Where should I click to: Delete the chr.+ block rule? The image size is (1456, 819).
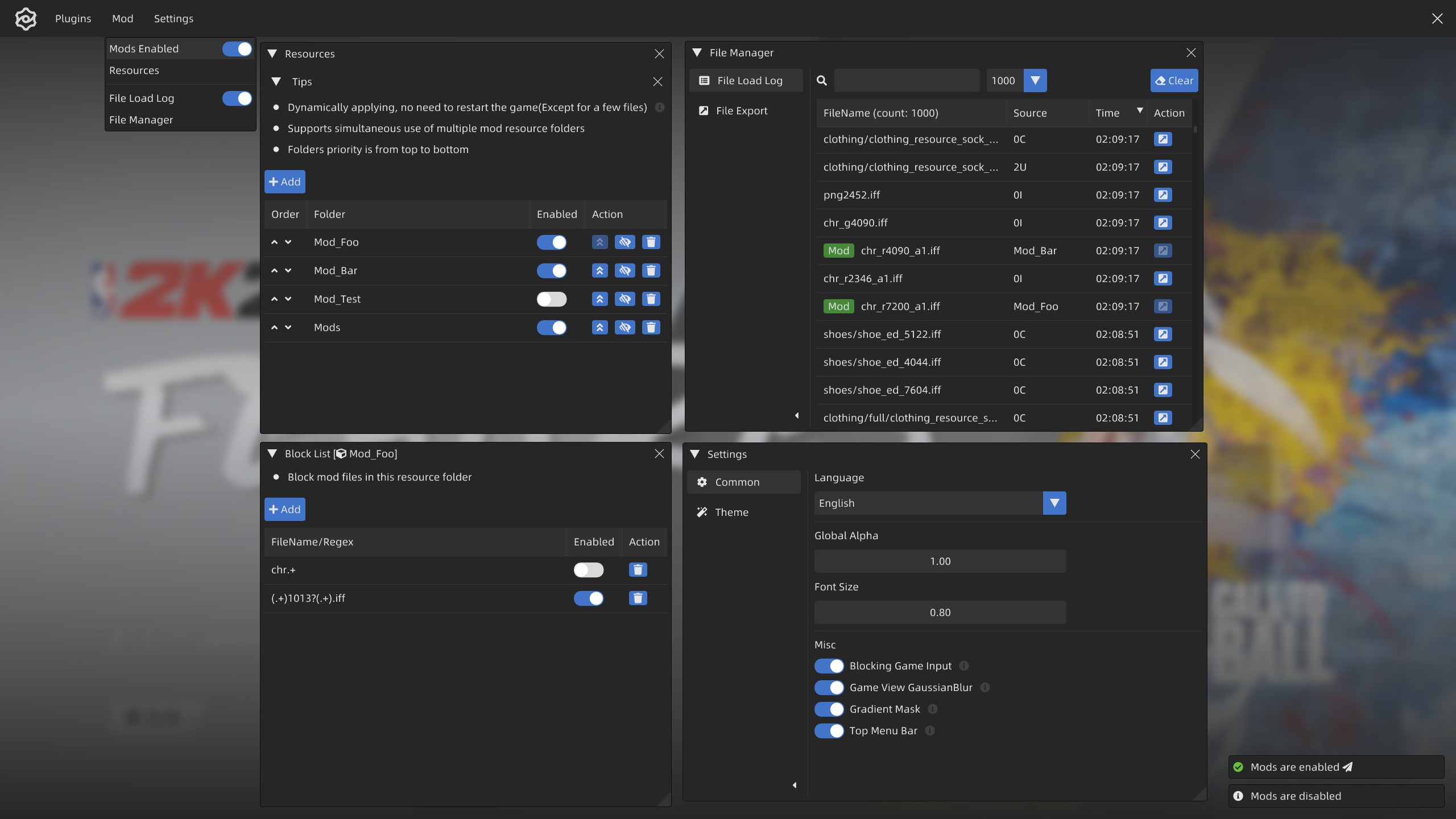point(638,570)
